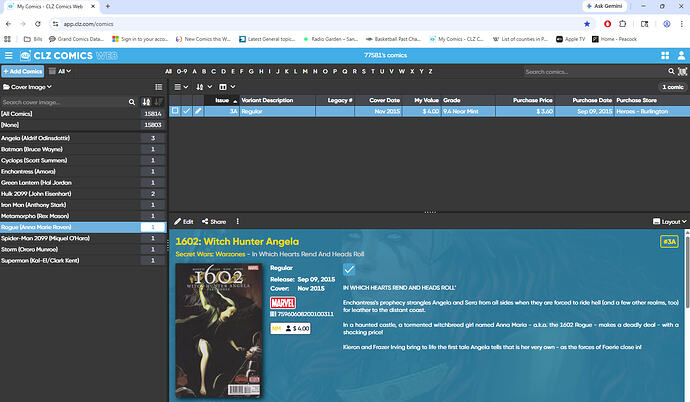Screen dimensions: 690x402
Task: Bookmark this page with the star icon
Action: click(587, 24)
